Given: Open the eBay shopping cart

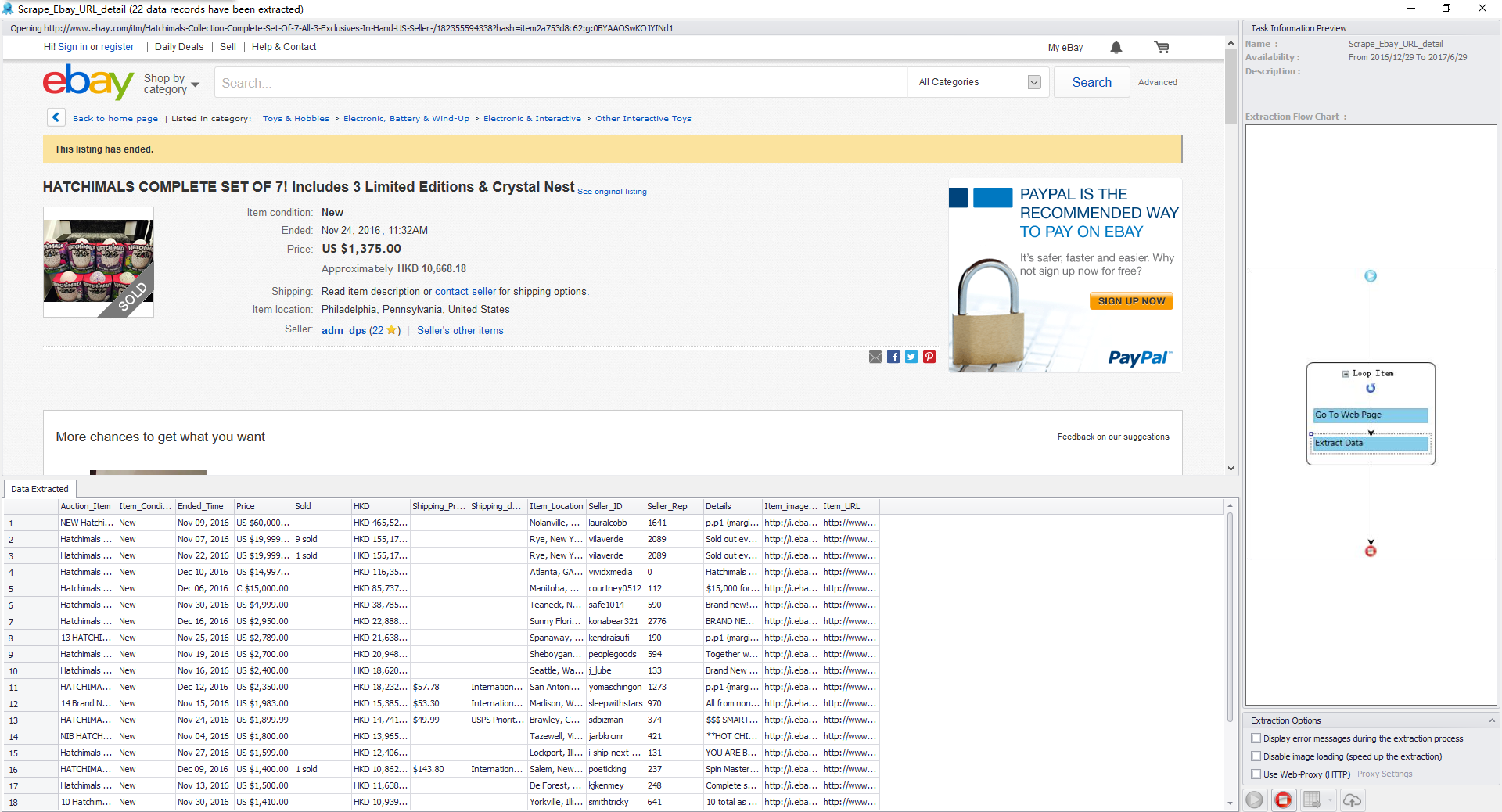Looking at the screenshot, I should (1161, 47).
